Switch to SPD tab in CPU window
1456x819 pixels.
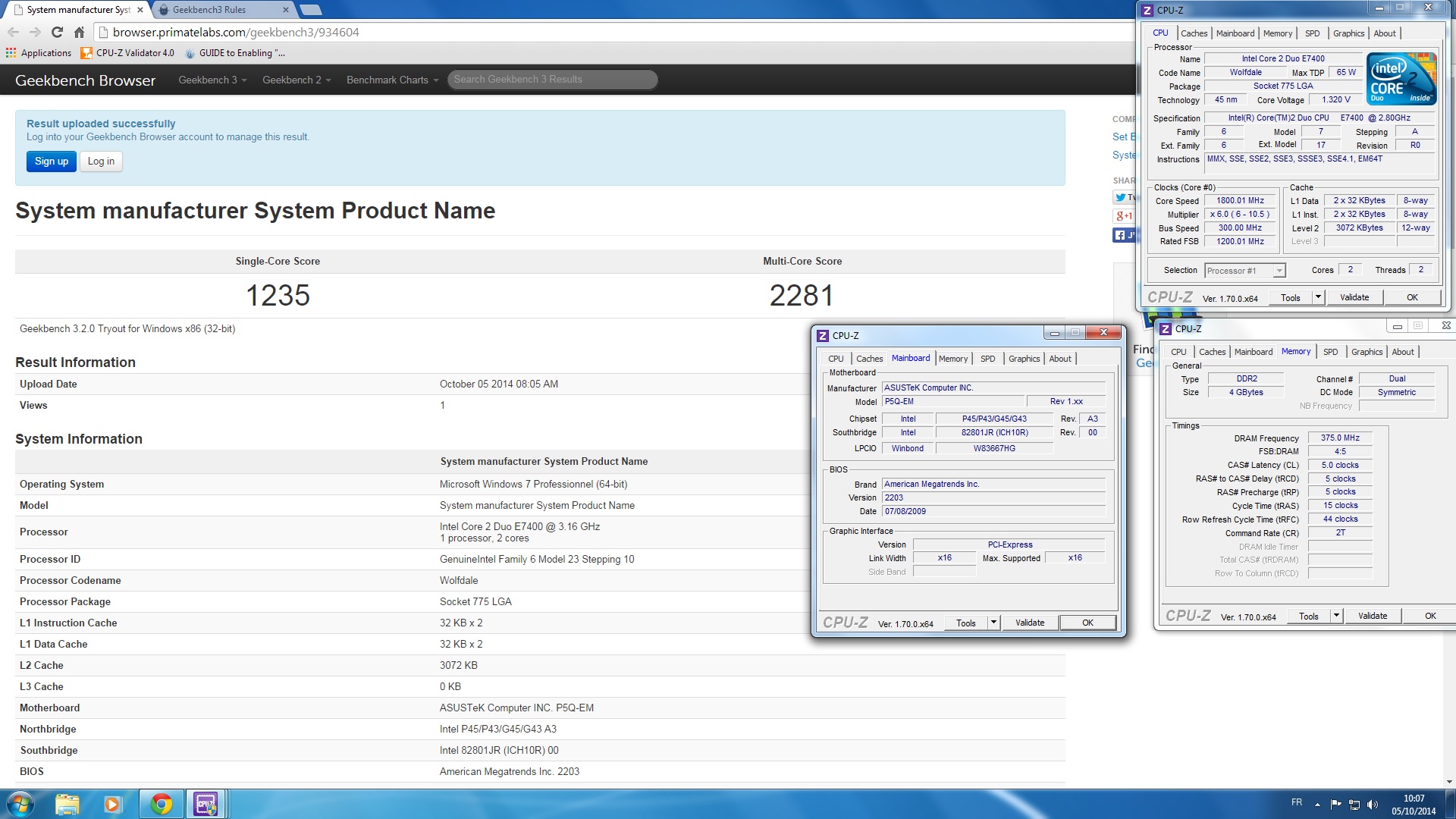(1312, 33)
